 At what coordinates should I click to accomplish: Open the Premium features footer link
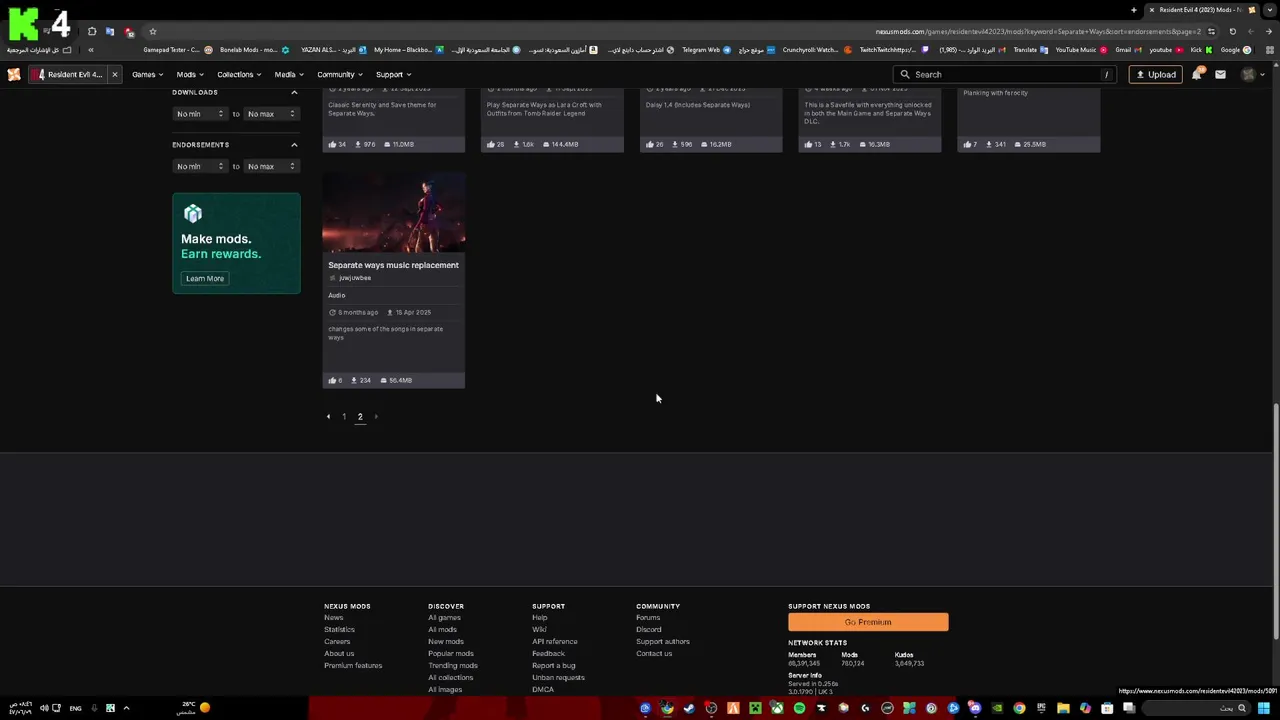(353, 665)
